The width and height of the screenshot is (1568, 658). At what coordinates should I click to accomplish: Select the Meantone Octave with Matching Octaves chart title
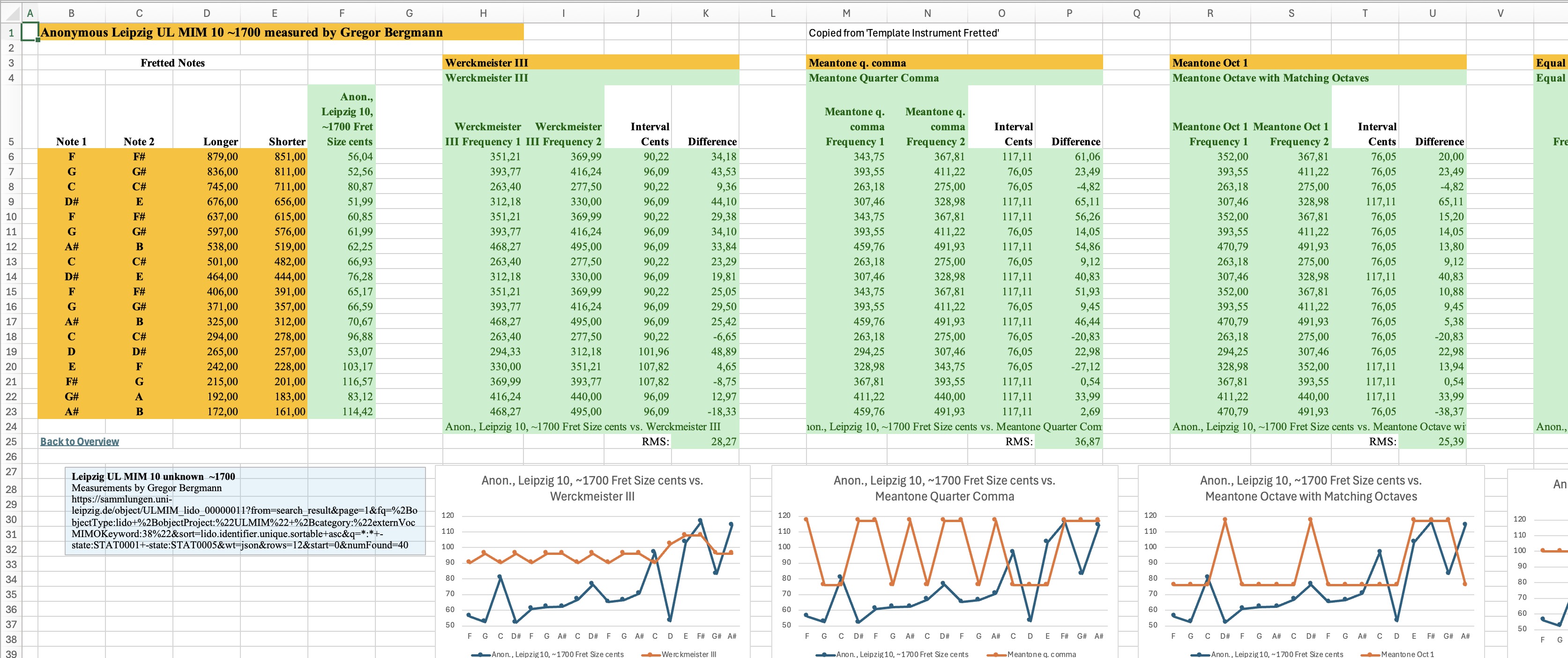coord(1311,488)
